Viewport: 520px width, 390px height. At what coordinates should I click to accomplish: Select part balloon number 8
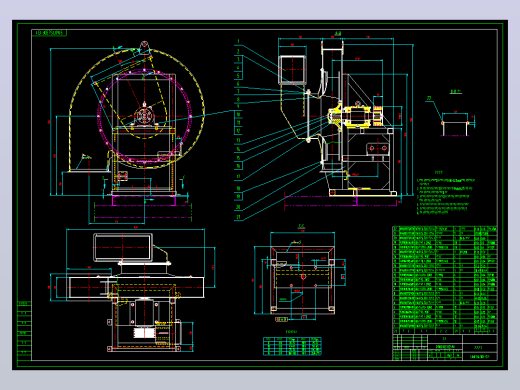click(238, 99)
